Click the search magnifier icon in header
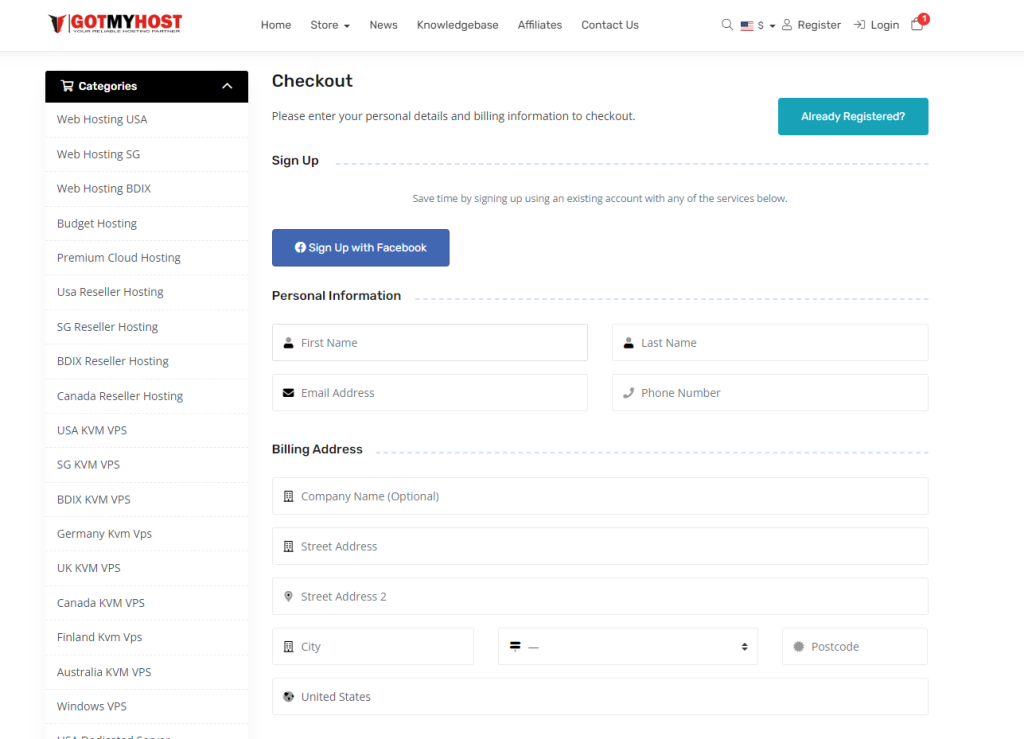 (x=727, y=25)
